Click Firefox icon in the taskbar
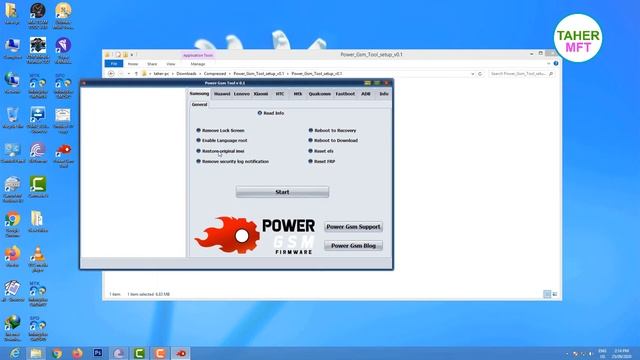Screen dimensions: 640x360 [77, 353]
